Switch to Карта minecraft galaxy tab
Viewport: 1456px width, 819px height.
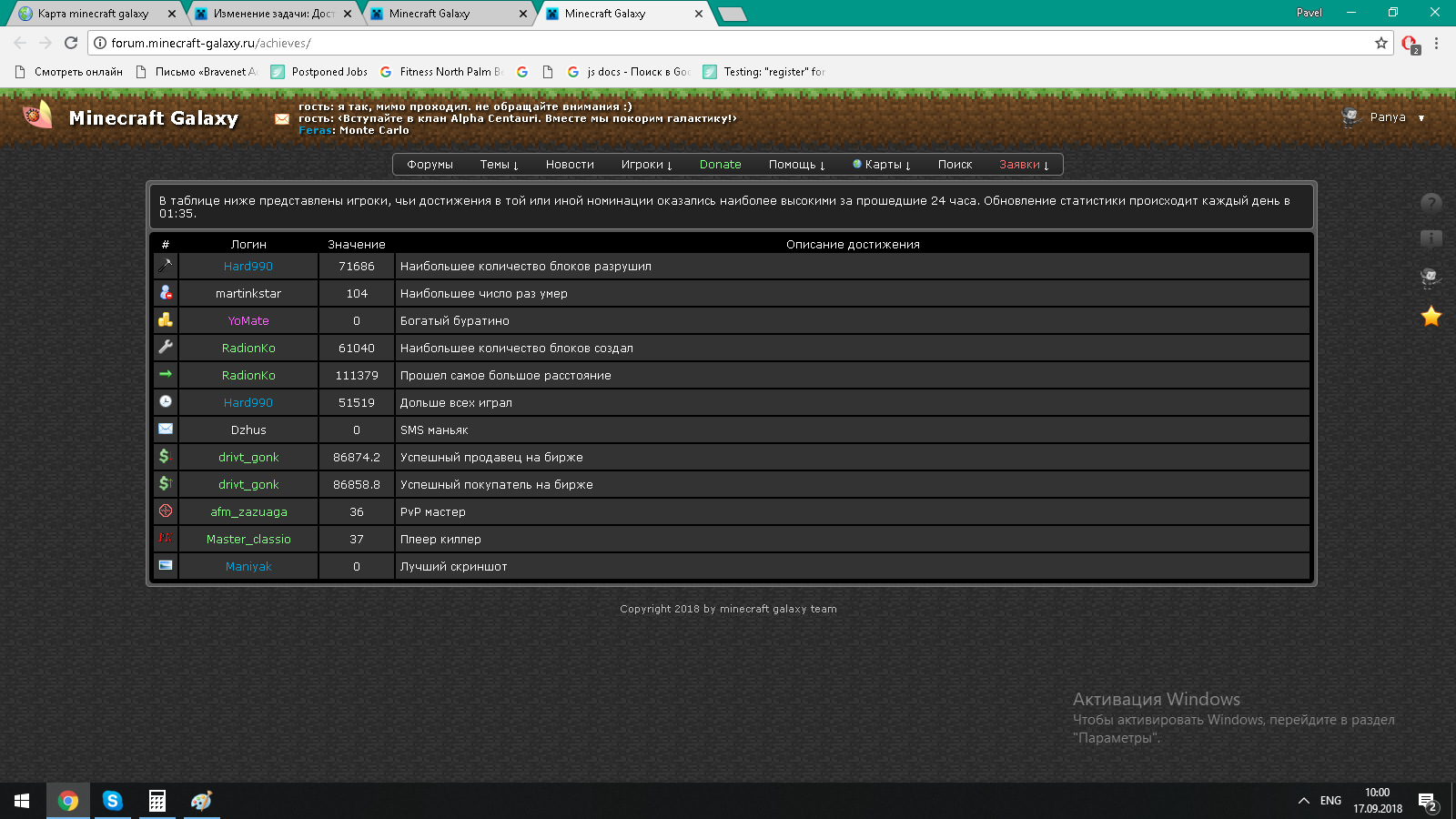tap(93, 14)
